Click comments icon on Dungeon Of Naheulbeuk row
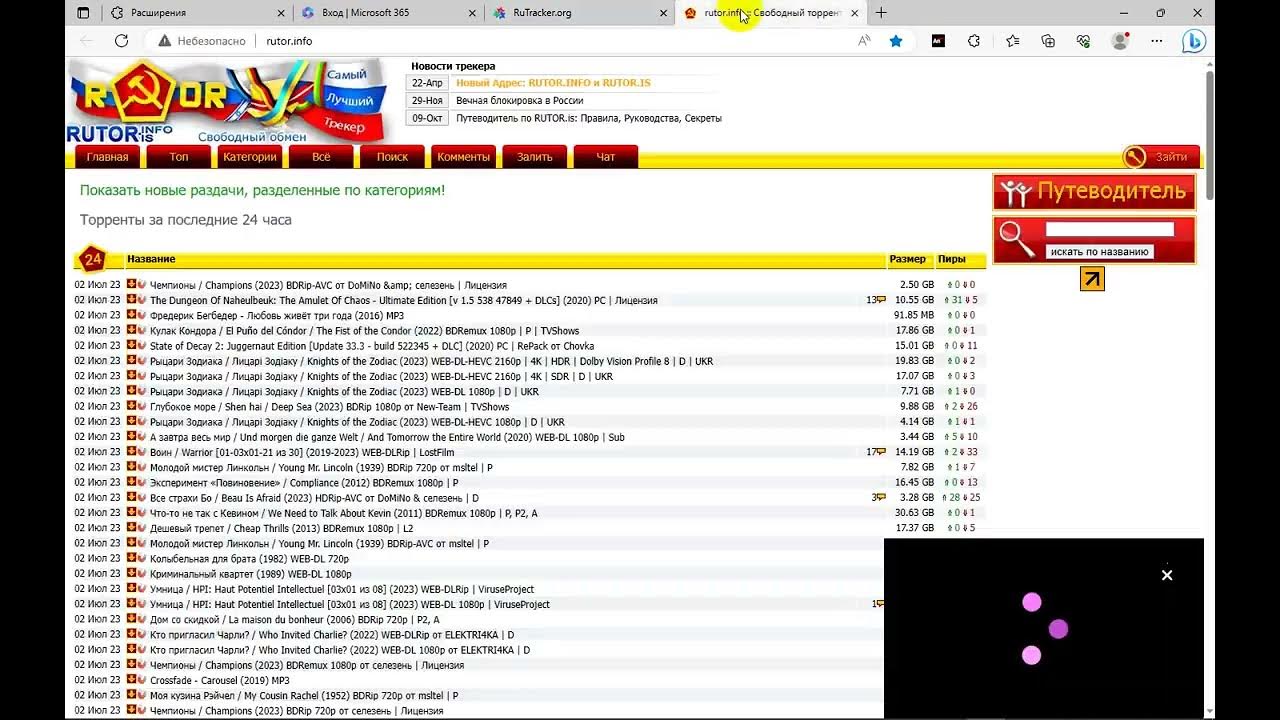Viewport: 1280px width, 720px height. (x=881, y=300)
